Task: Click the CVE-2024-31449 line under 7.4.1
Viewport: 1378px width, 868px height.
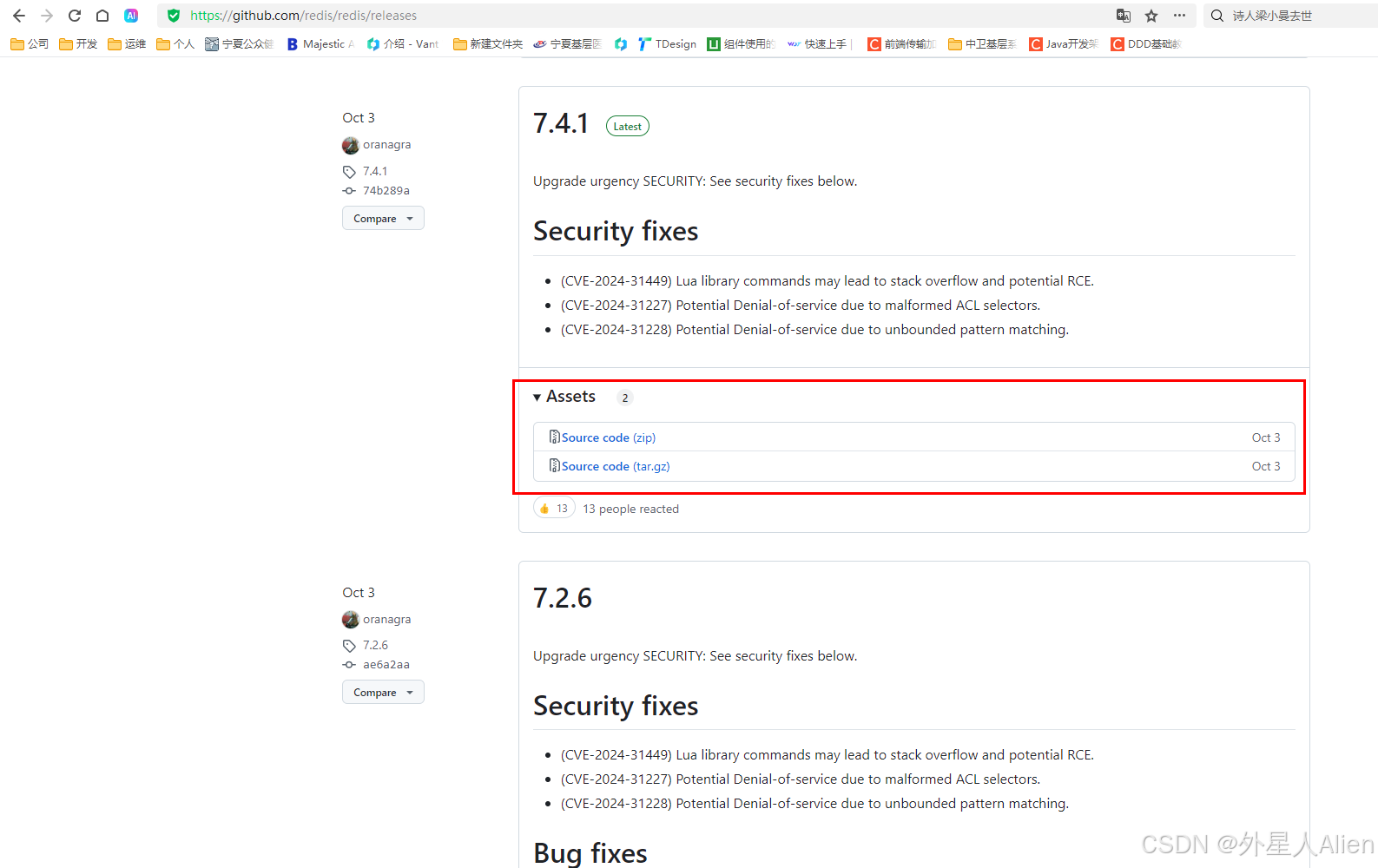Action: click(x=827, y=280)
